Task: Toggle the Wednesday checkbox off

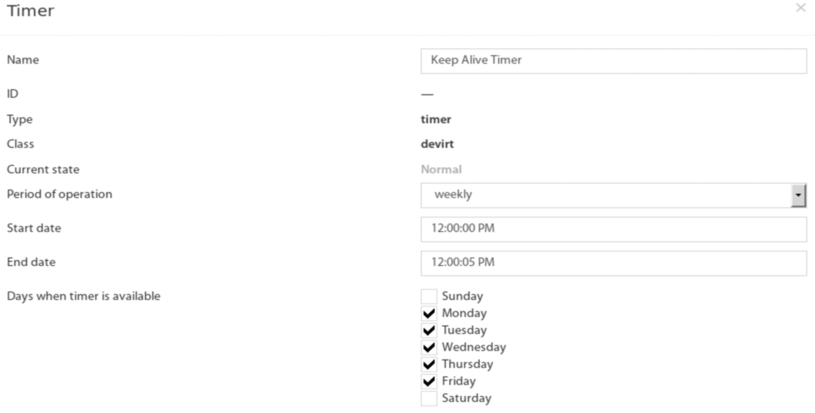Action: 429,347
